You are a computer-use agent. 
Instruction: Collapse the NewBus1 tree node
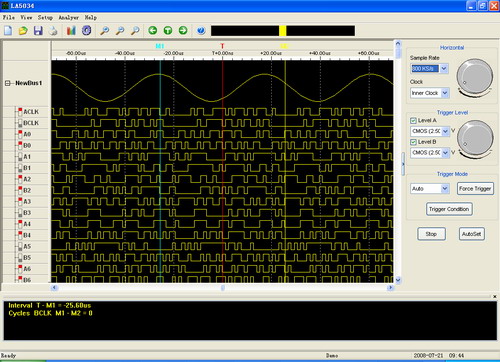pyautogui.click(x=8, y=83)
